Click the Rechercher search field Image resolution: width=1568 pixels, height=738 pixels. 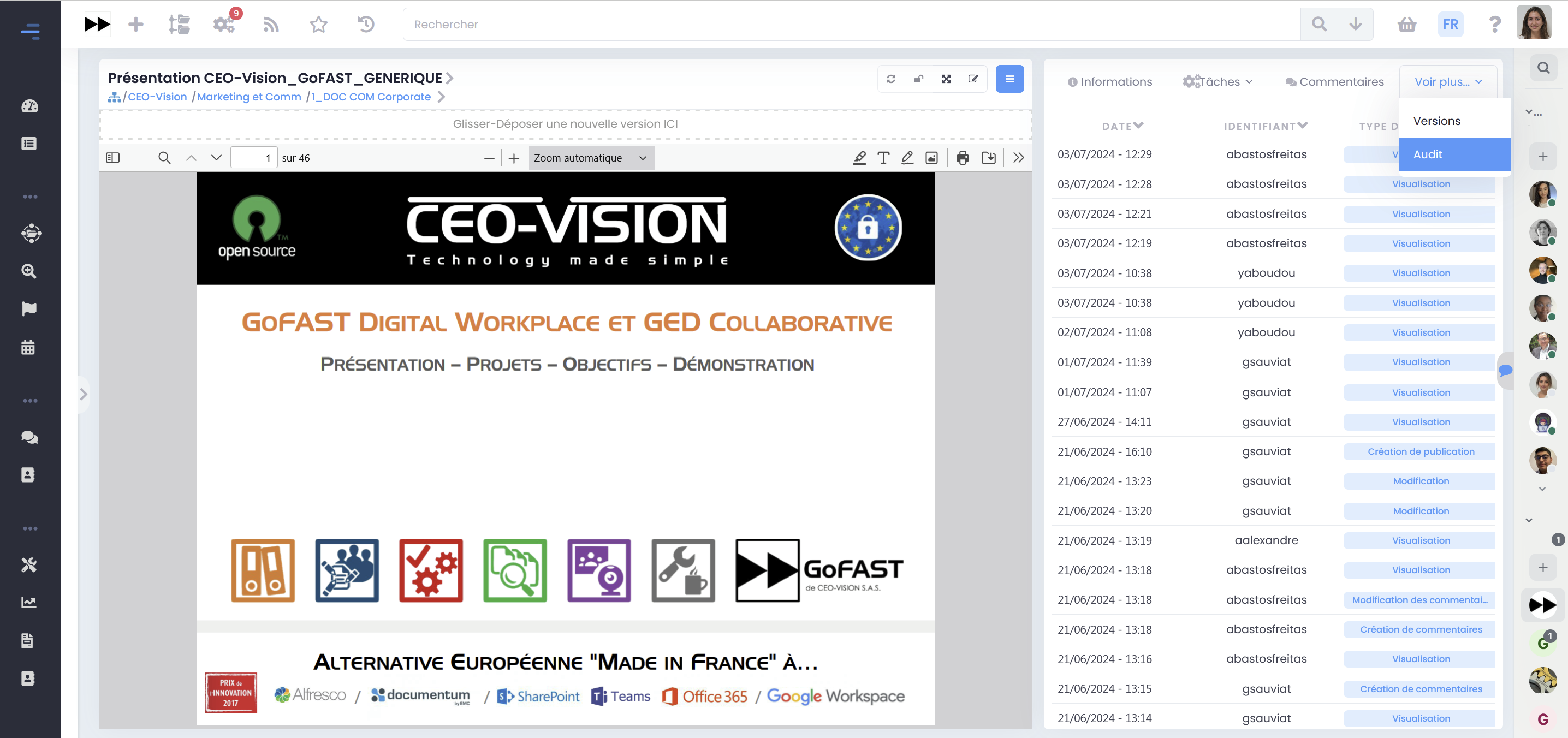point(851,25)
